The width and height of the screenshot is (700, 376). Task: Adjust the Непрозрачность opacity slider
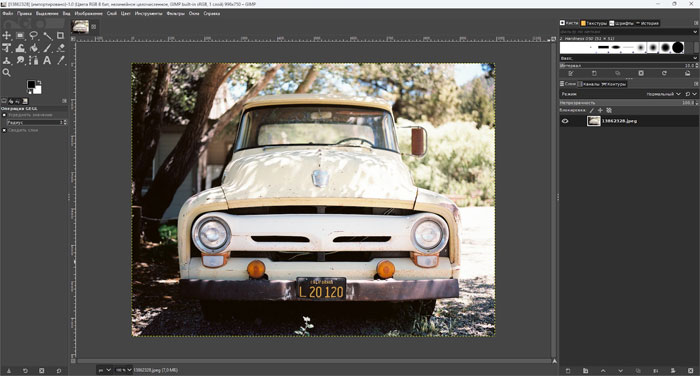[629, 103]
